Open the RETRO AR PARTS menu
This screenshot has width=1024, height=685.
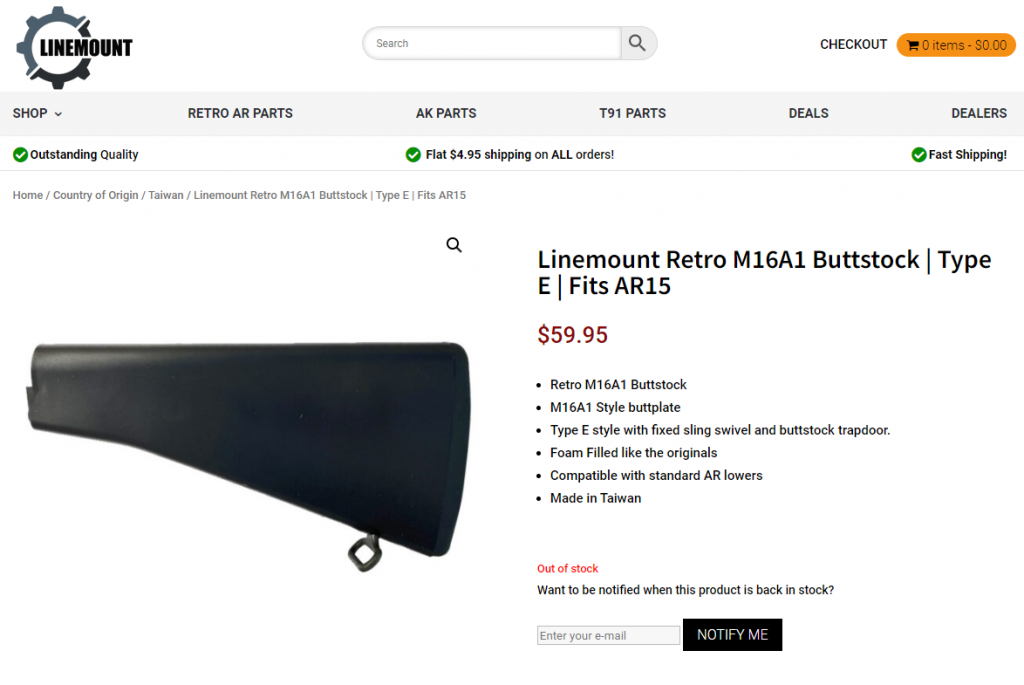(240, 113)
